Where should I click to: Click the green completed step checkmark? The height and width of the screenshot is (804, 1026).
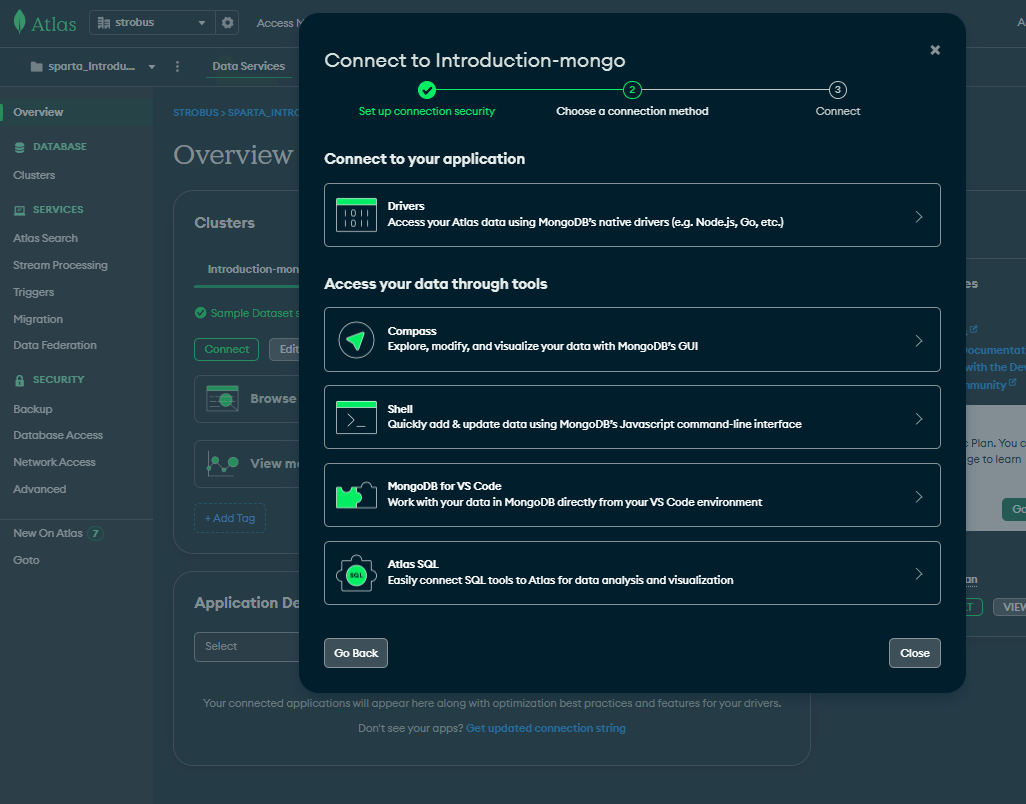[427, 90]
